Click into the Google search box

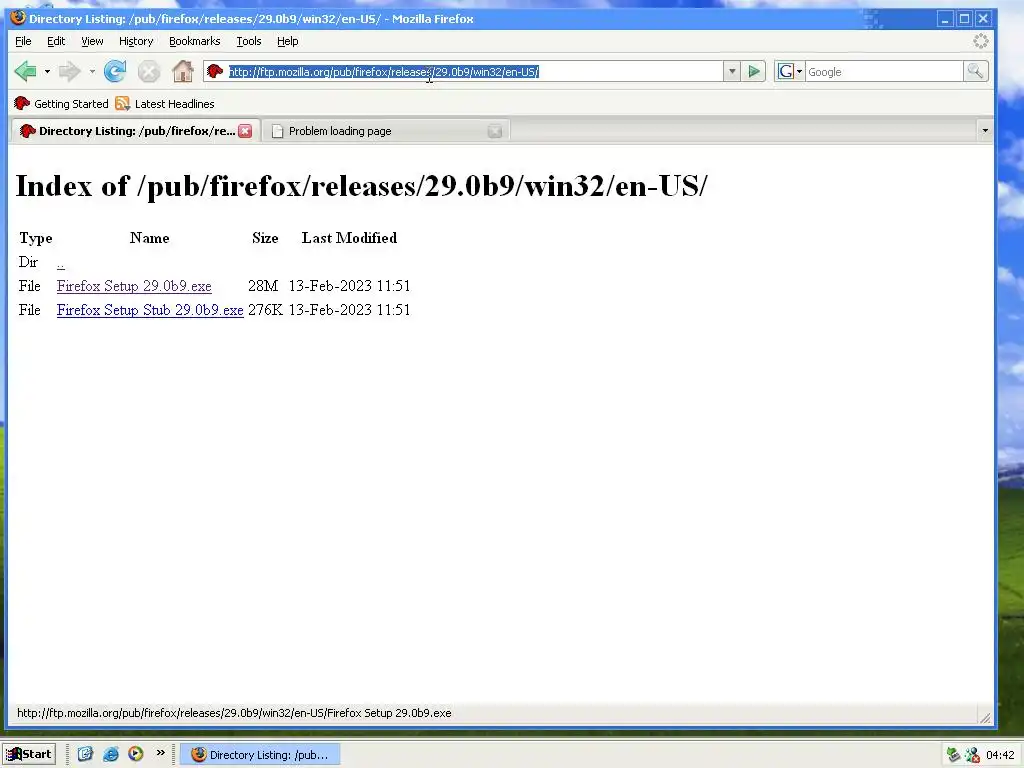click(x=884, y=72)
